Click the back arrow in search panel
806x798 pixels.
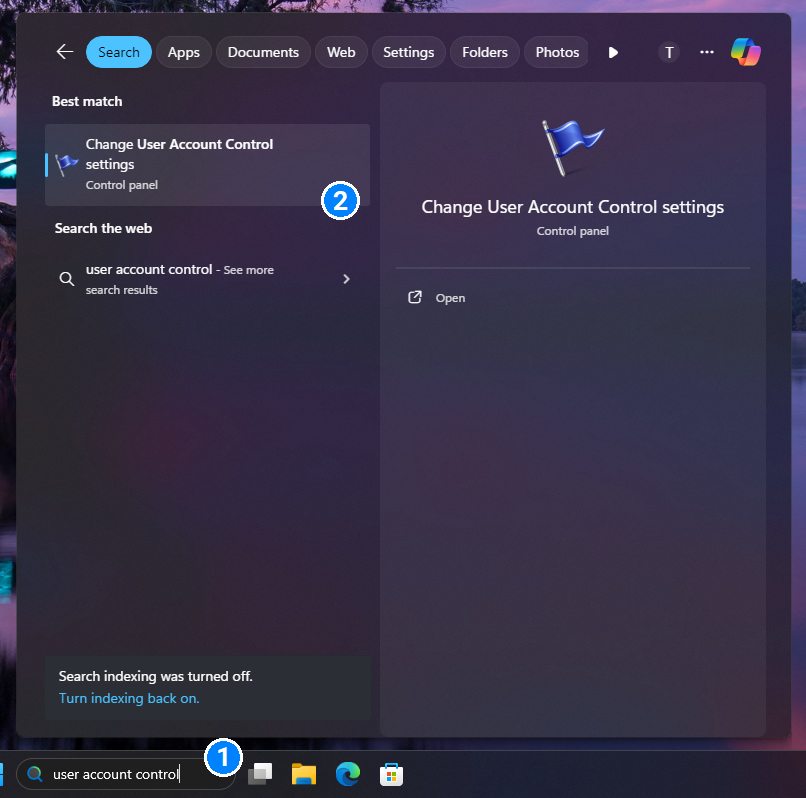coord(65,52)
